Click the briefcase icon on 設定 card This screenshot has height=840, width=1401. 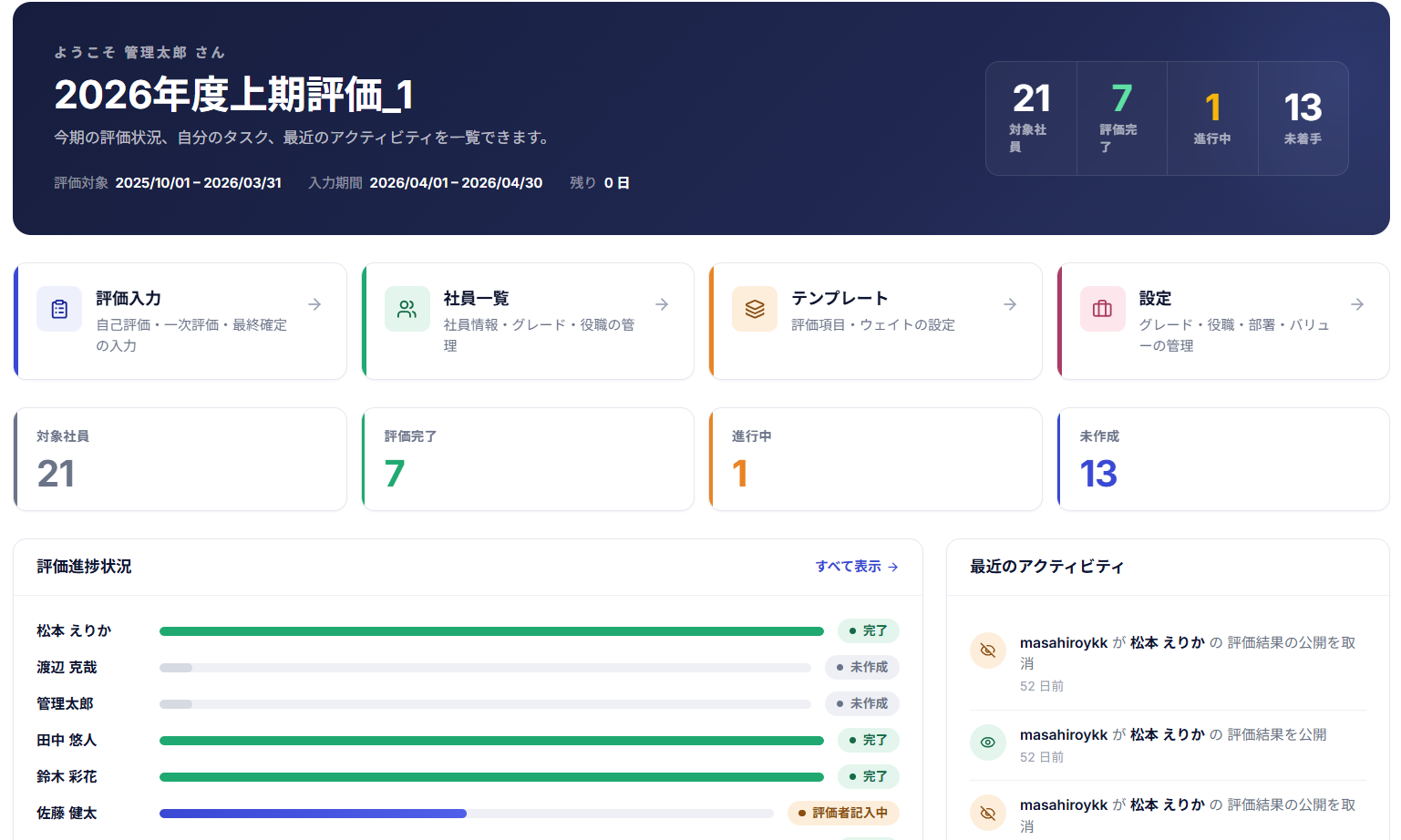(x=1103, y=309)
